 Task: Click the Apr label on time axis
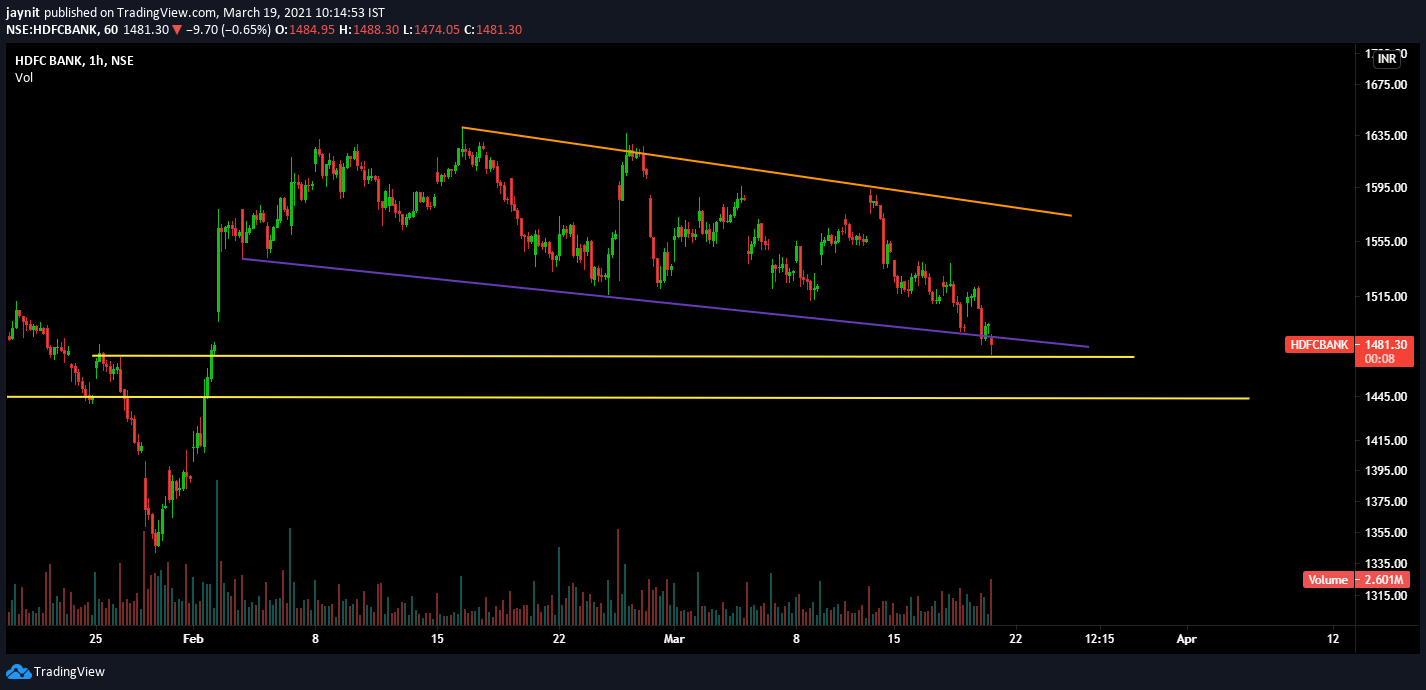[x=1187, y=638]
